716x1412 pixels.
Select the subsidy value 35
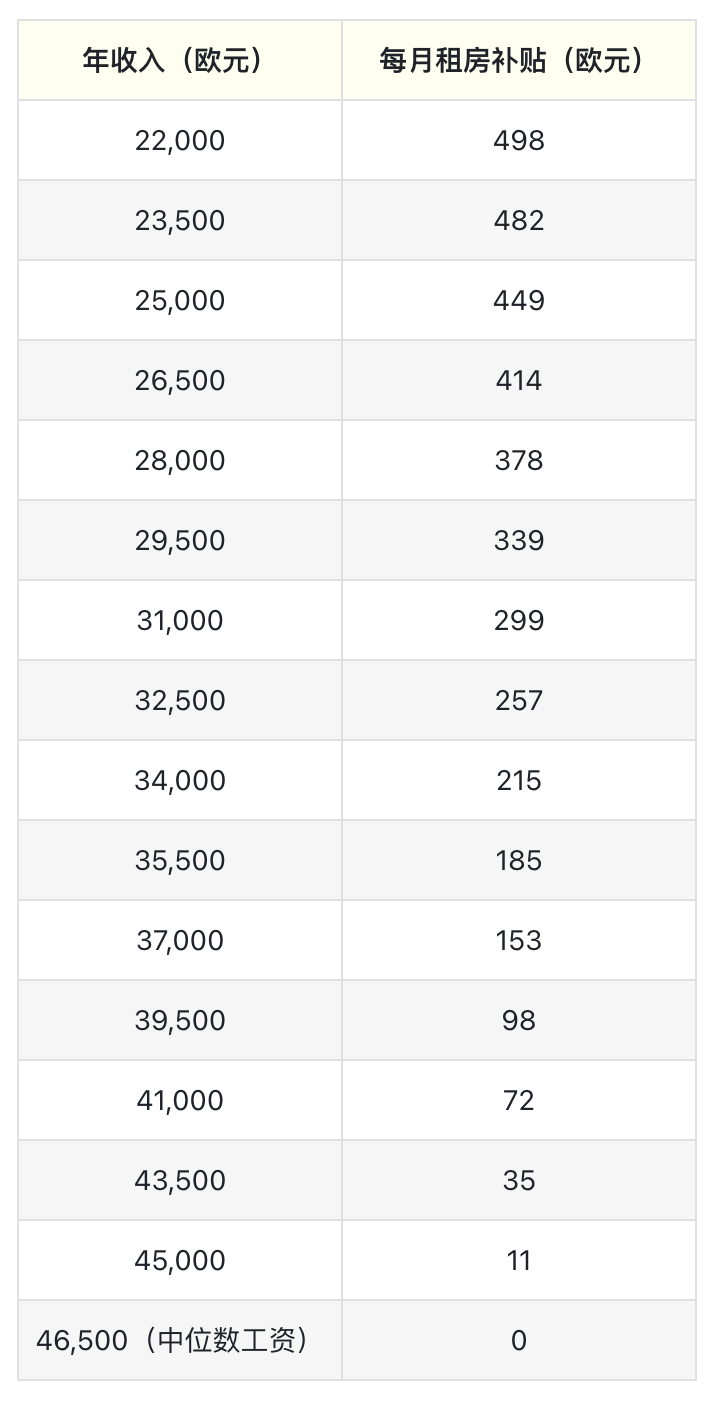pyautogui.click(x=518, y=1180)
